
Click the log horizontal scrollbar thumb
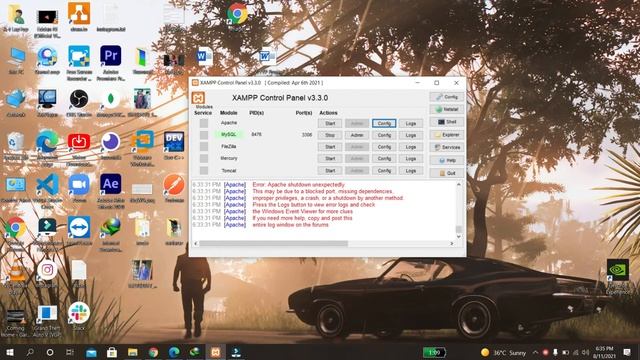click(x=273, y=244)
